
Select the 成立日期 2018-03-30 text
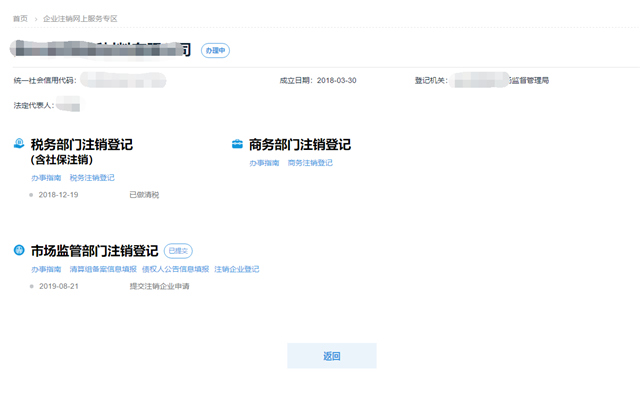coord(318,80)
